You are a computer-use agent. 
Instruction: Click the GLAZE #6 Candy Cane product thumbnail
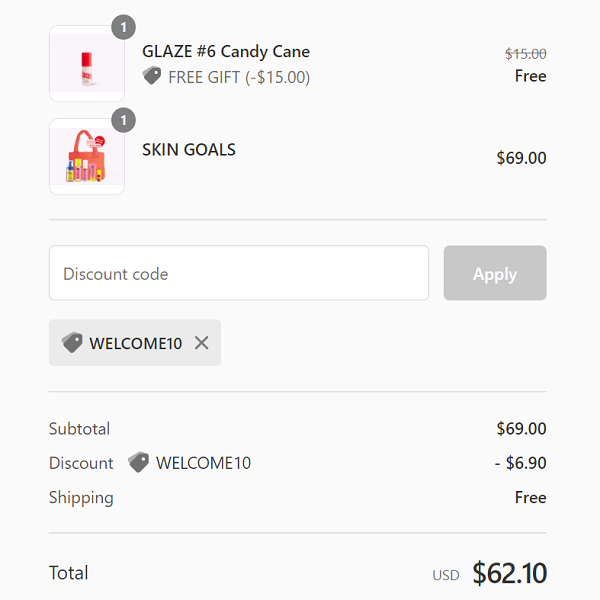tap(86, 64)
